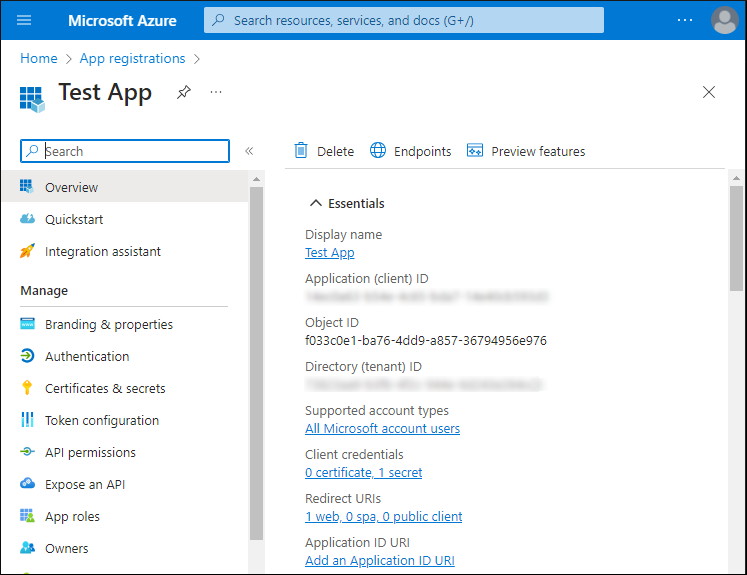Open more options next to Test App title
747x575 pixels.
click(216, 92)
